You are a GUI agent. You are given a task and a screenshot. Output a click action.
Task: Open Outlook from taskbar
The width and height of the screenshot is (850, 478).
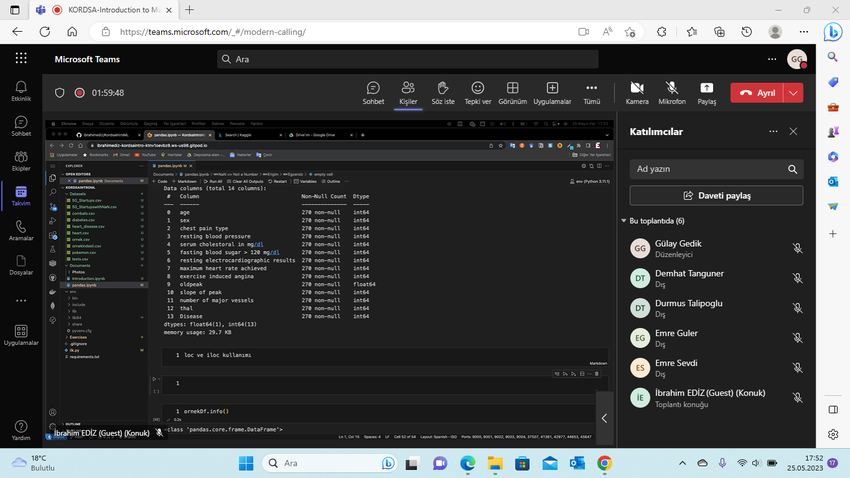577,463
